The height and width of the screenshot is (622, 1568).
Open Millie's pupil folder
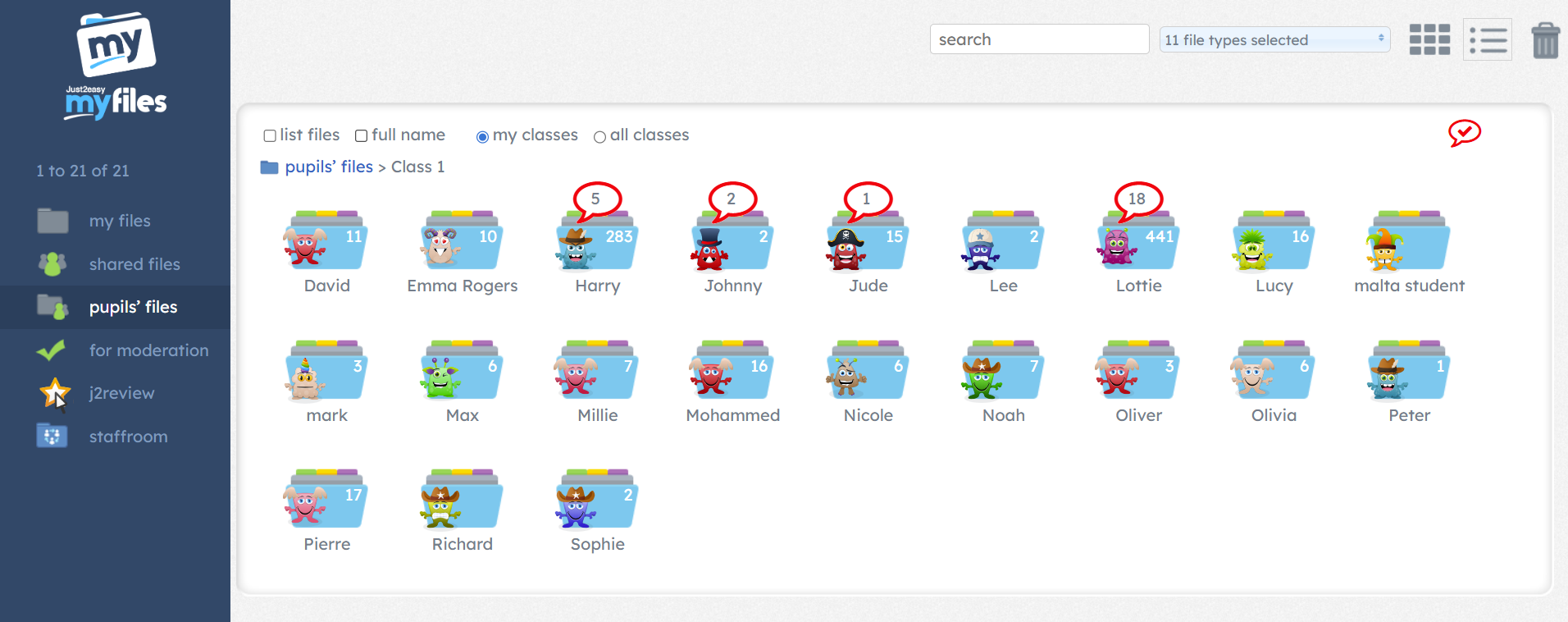(597, 371)
